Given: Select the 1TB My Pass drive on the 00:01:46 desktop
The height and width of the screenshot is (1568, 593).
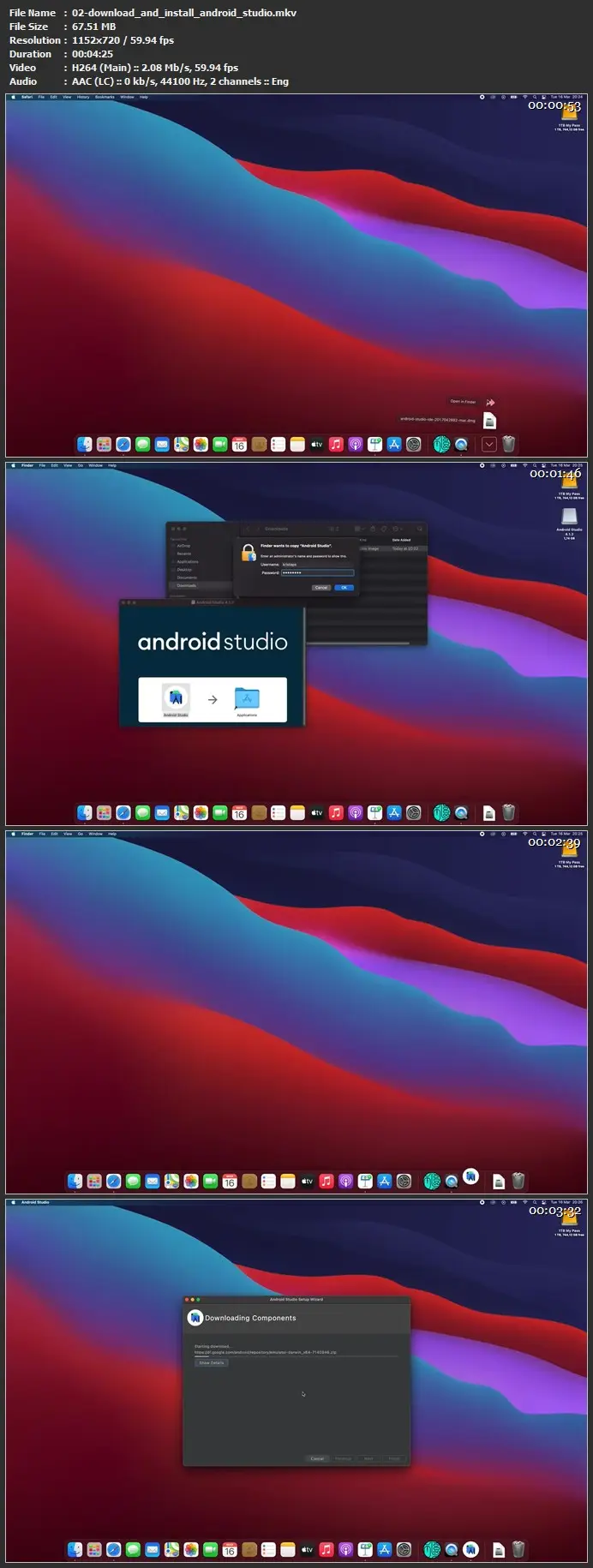Looking at the screenshot, I should click(570, 482).
